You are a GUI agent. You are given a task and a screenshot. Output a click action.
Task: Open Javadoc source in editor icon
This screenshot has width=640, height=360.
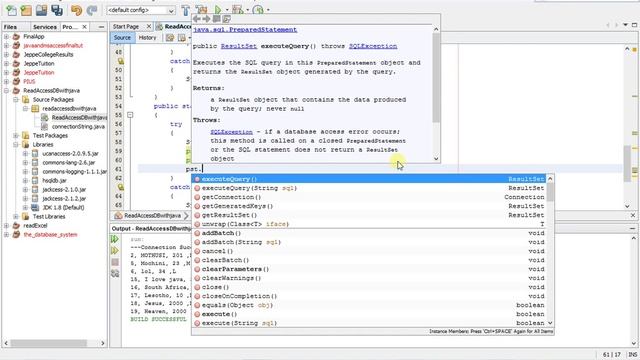[227, 19]
